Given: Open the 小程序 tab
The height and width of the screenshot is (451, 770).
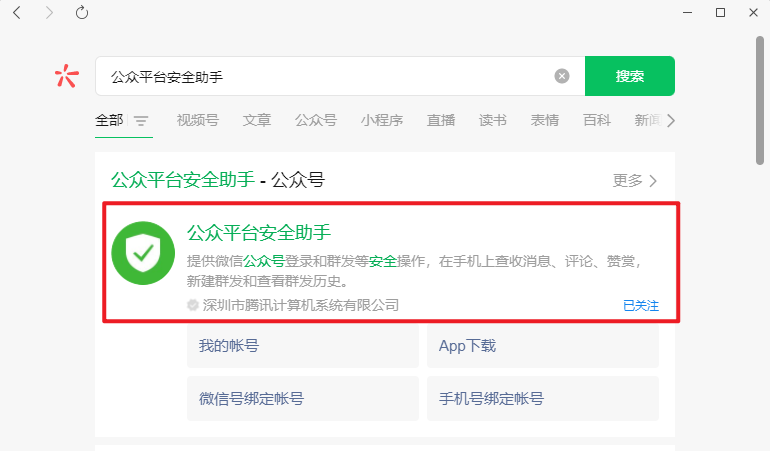Looking at the screenshot, I should coord(382,120).
